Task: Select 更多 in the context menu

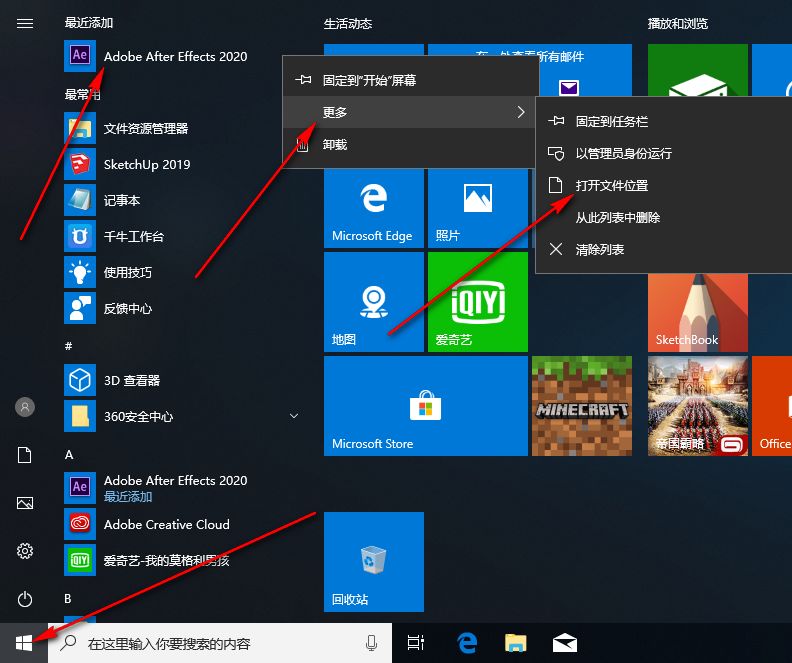Action: 410,112
